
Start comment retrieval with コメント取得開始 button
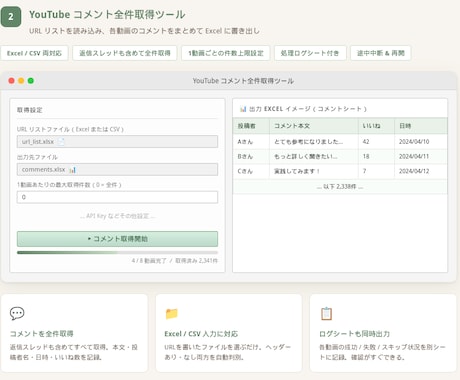pos(117,239)
